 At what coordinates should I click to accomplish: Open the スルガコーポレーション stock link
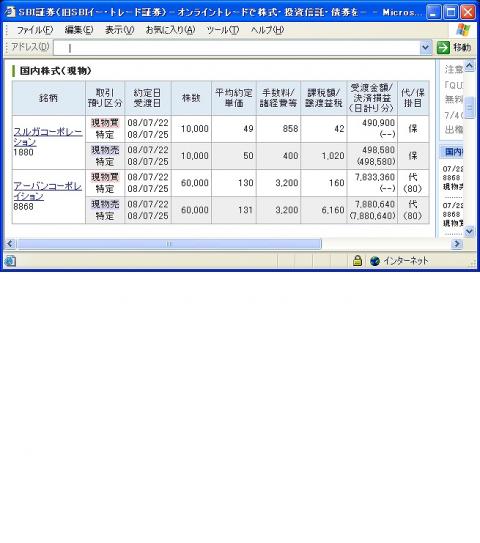tap(48, 137)
